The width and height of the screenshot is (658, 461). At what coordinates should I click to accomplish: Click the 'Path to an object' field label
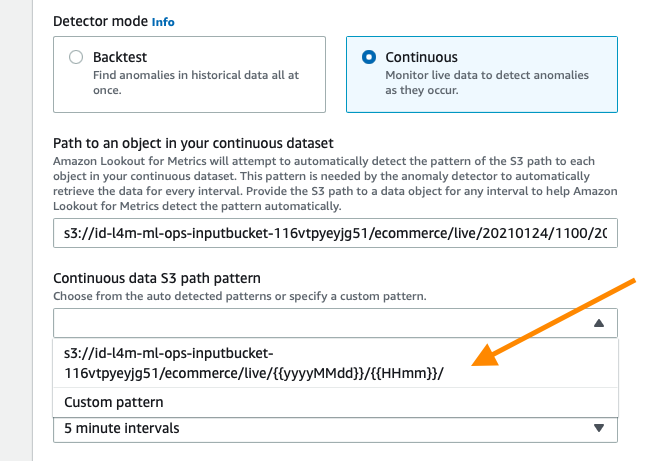pyautogui.click(x=193, y=143)
